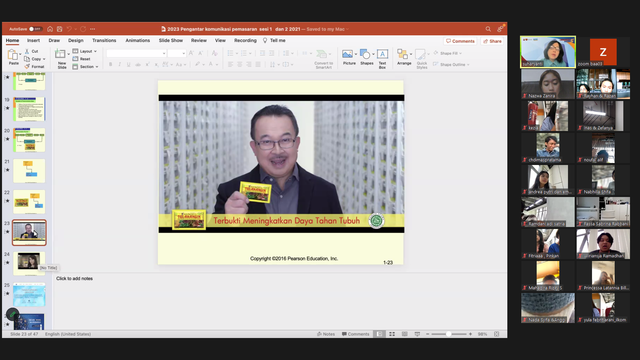Viewport: 640px width, 360px height.
Task: Select slide 21 thumbnail
Action: pyautogui.click(x=29, y=171)
